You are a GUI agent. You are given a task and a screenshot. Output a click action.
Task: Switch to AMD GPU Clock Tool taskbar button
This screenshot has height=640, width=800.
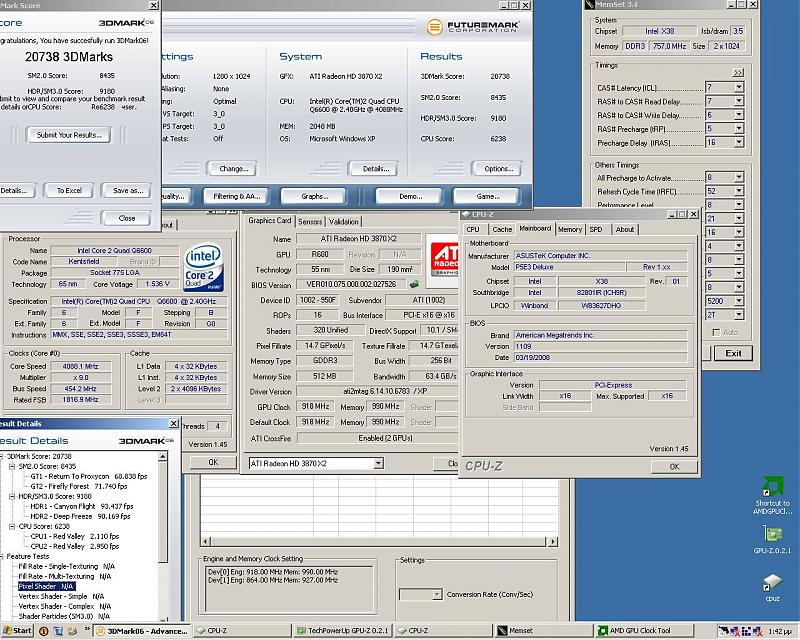644,631
